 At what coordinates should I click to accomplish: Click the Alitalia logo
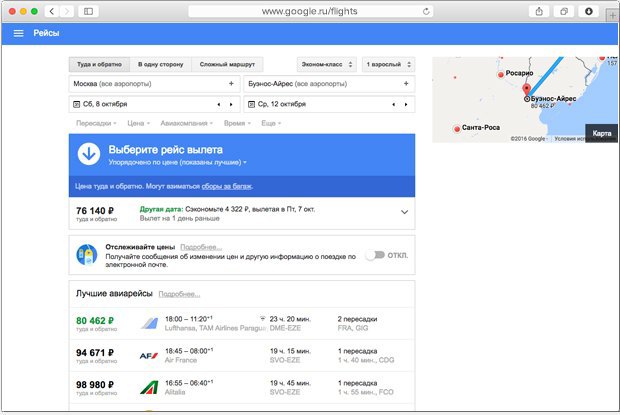pos(149,387)
